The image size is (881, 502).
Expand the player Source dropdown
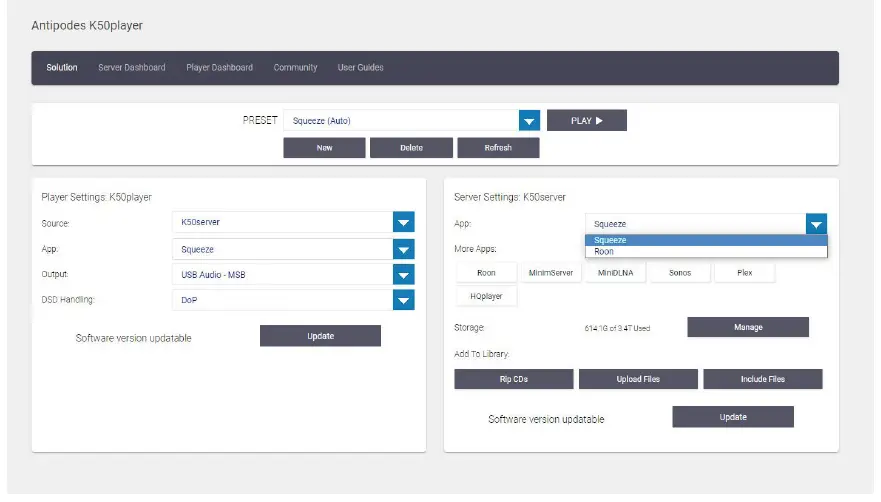(403, 222)
